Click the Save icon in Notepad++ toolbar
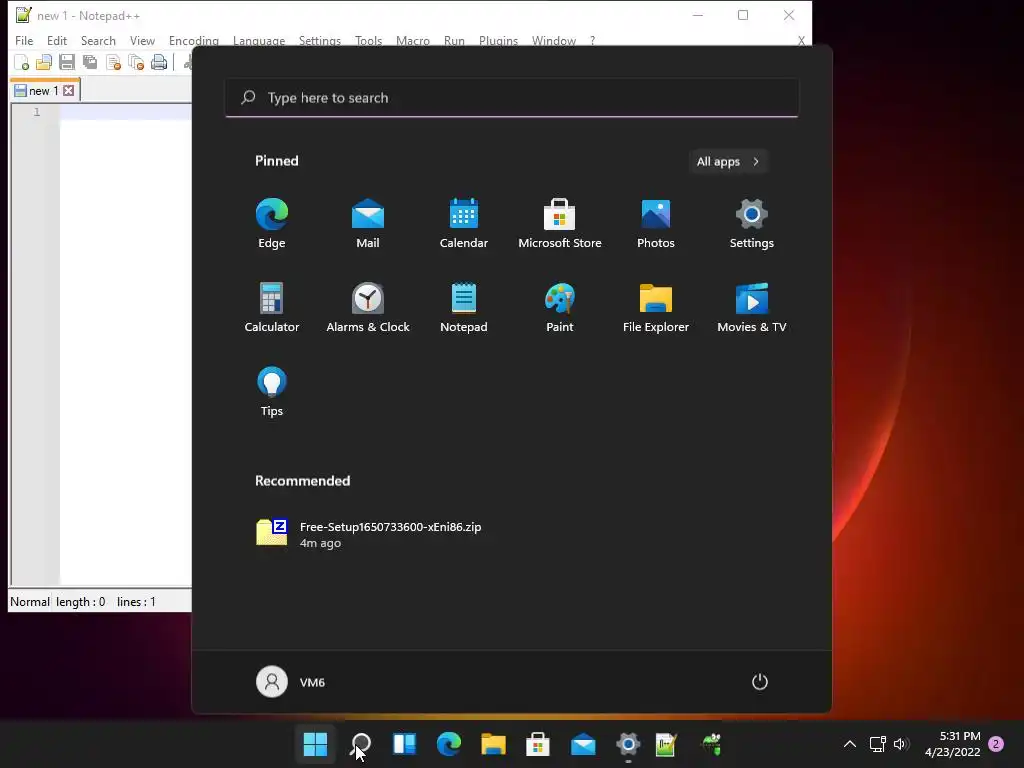1024x768 pixels. point(67,63)
